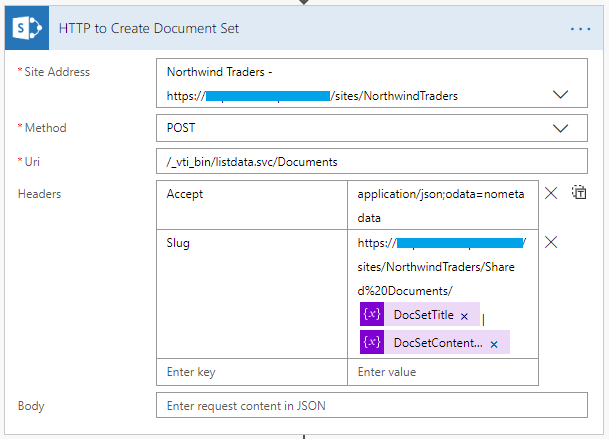Screen dimensions: 609x439
Task: Switch headers to text mode
Action: coord(578,193)
